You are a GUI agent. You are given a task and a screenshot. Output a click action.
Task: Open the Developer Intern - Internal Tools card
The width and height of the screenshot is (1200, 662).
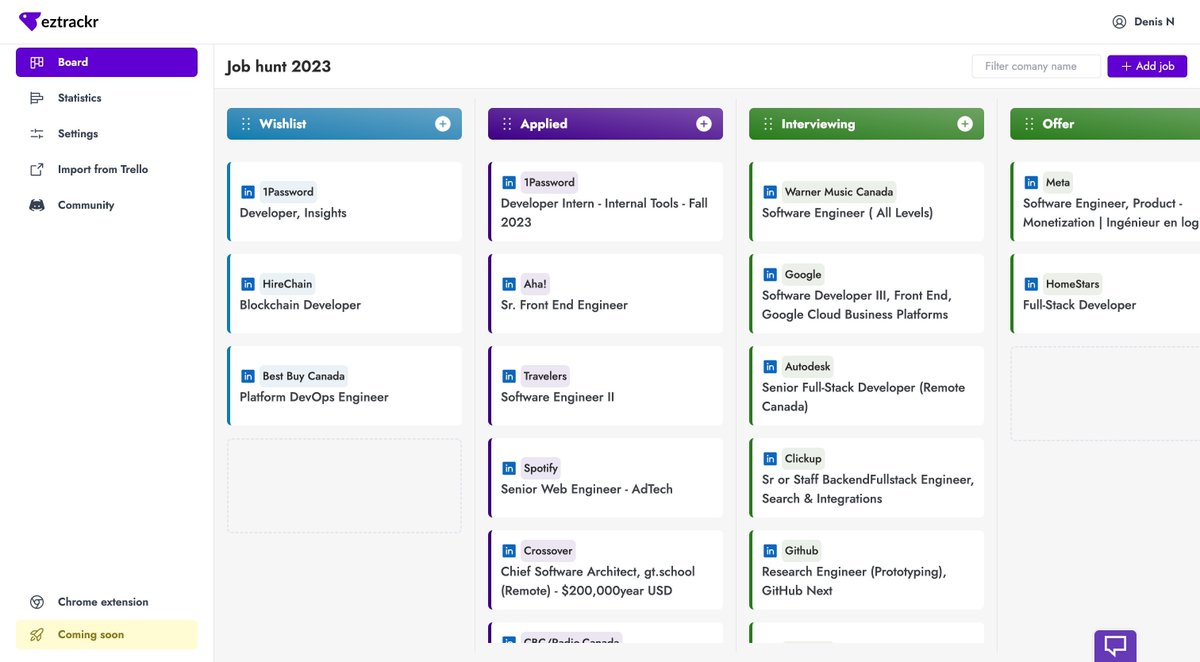[x=605, y=202]
